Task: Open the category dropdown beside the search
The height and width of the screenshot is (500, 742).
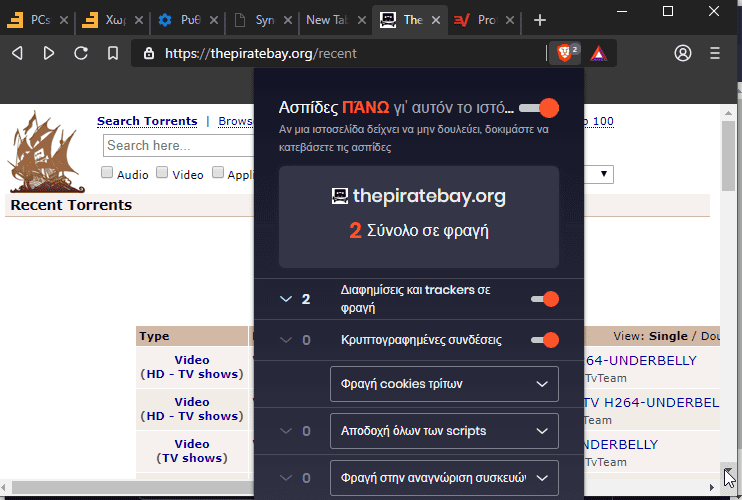Action: click(x=599, y=174)
